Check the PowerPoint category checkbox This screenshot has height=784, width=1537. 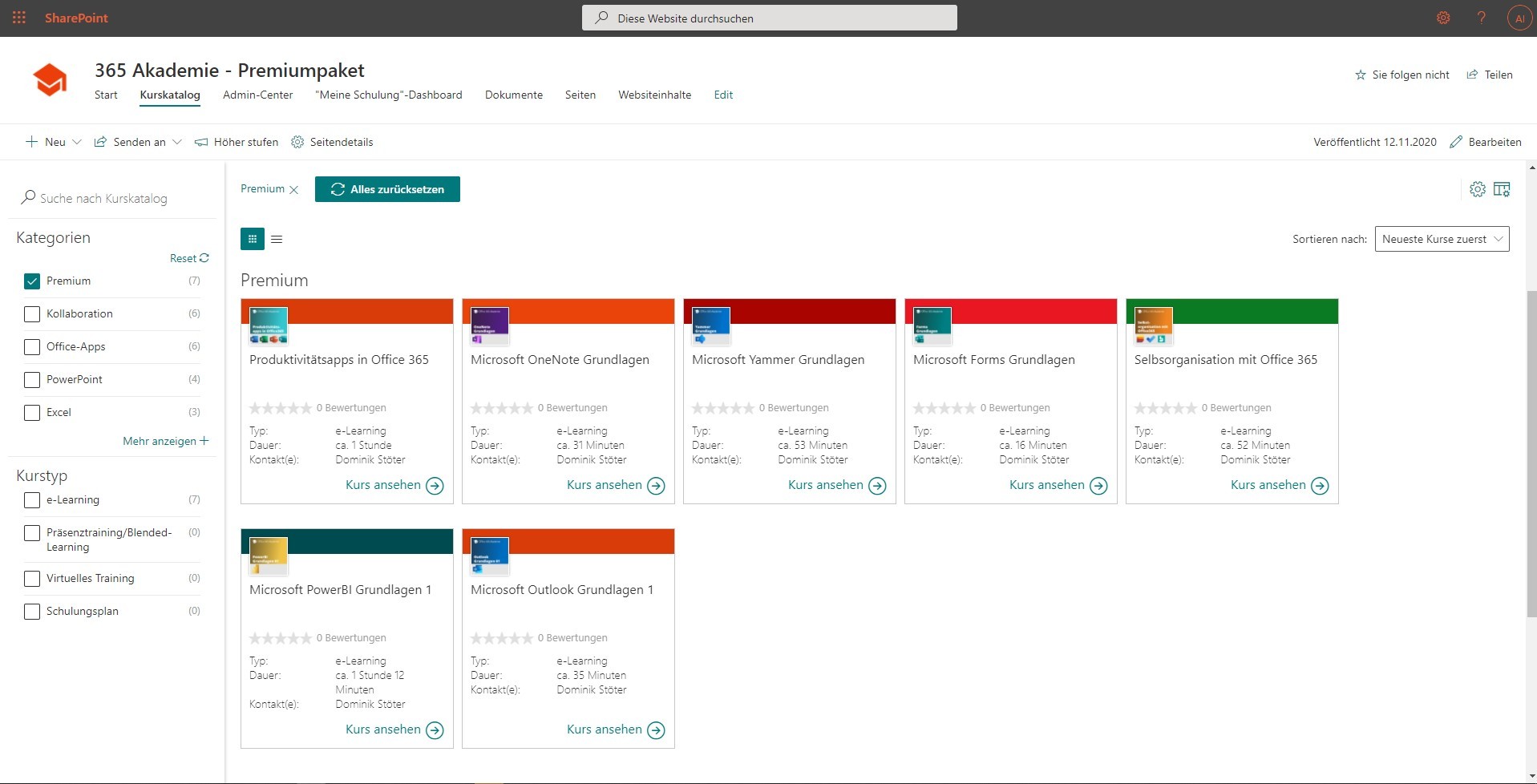[32, 380]
